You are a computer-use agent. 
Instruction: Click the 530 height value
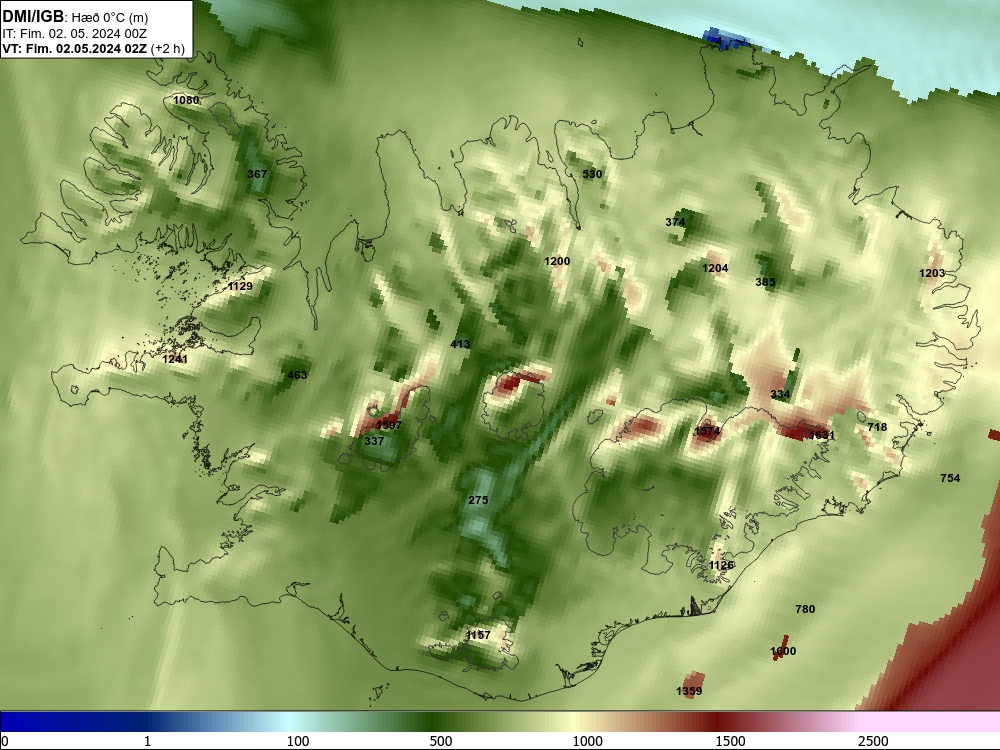point(592,174)
